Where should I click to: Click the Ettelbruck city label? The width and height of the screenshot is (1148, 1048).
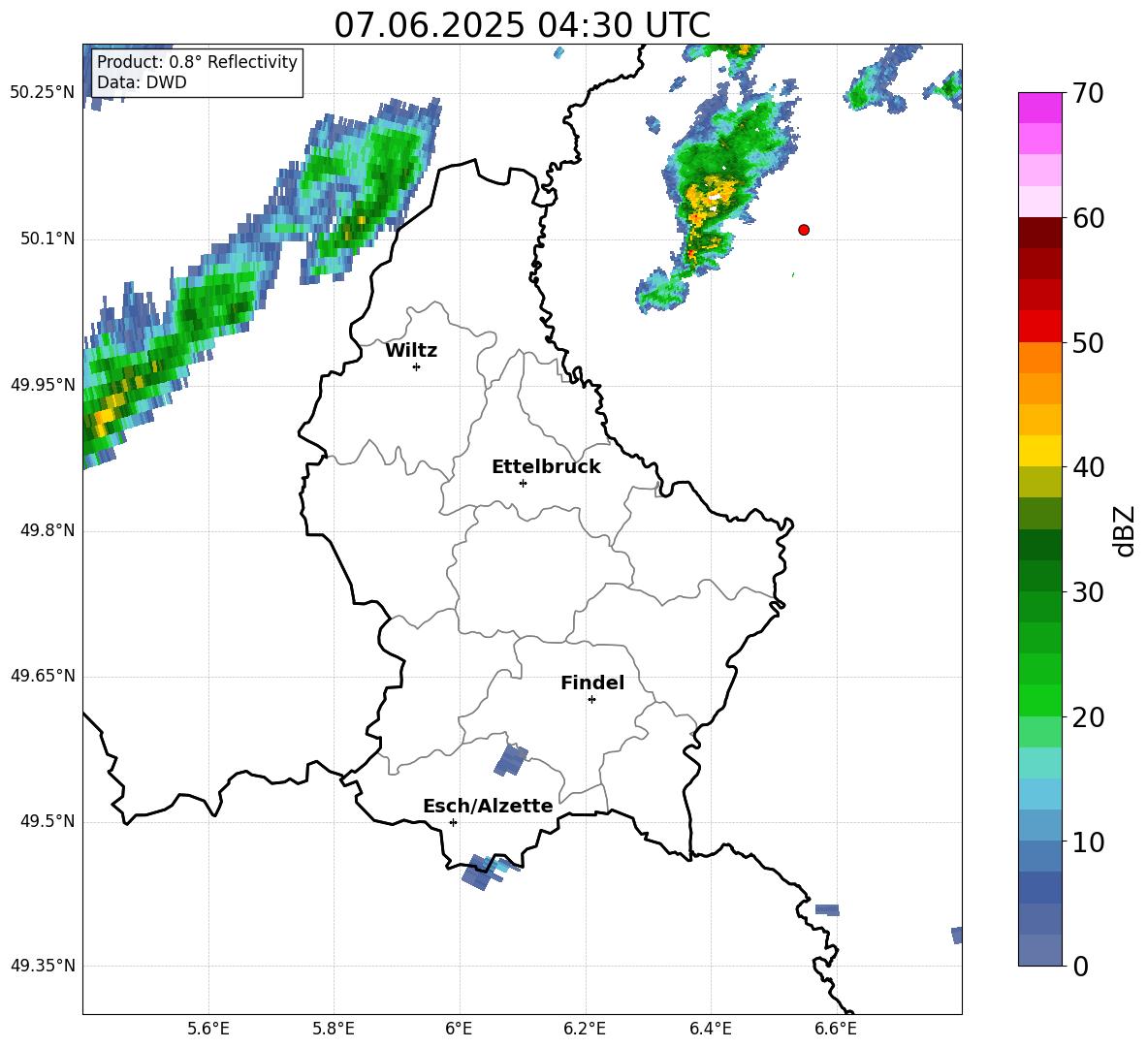546,467
